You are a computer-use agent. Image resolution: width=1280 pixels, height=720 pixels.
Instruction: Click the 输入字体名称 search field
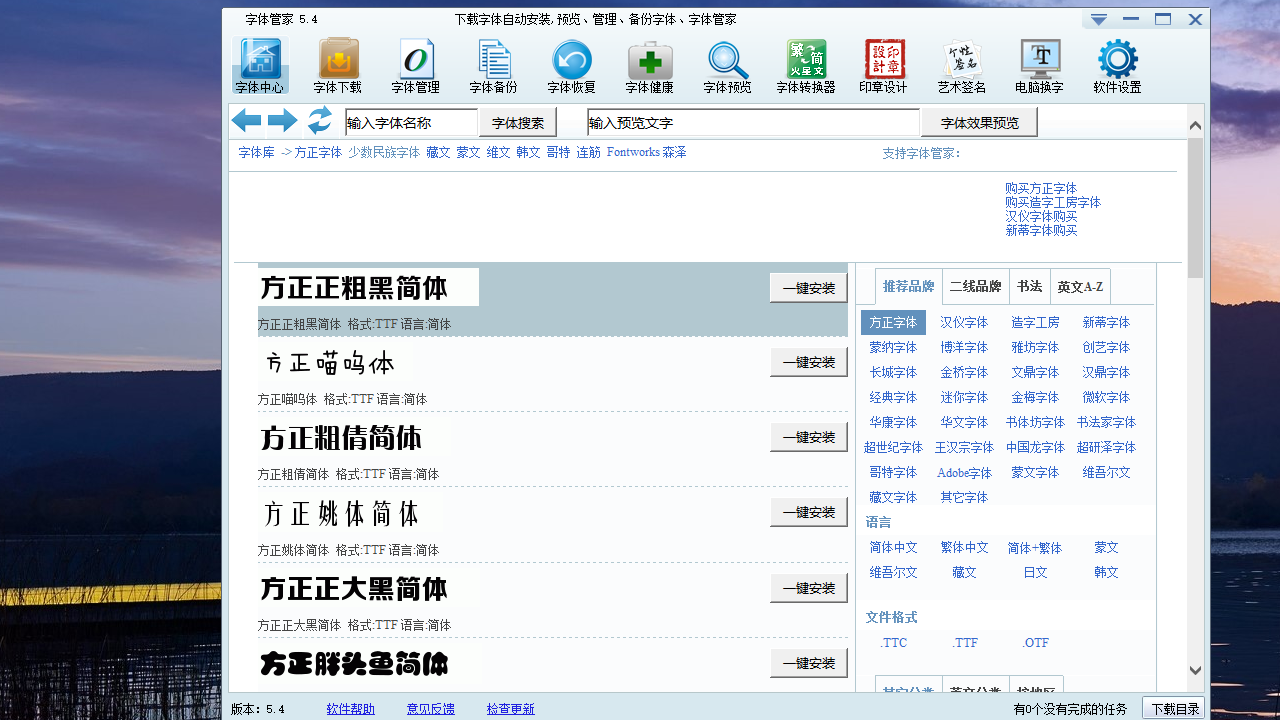411,123
